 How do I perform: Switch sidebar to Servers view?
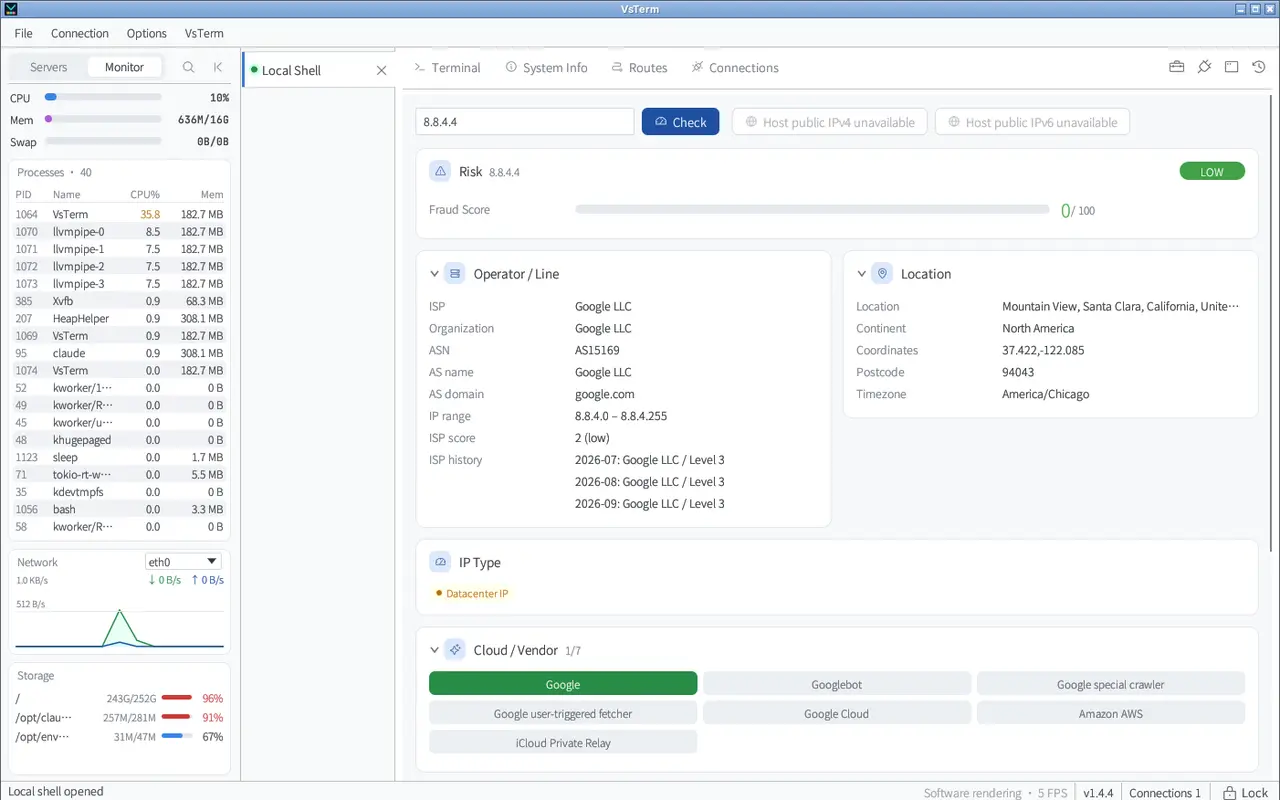pyautogui.click(x=48, y=67)
